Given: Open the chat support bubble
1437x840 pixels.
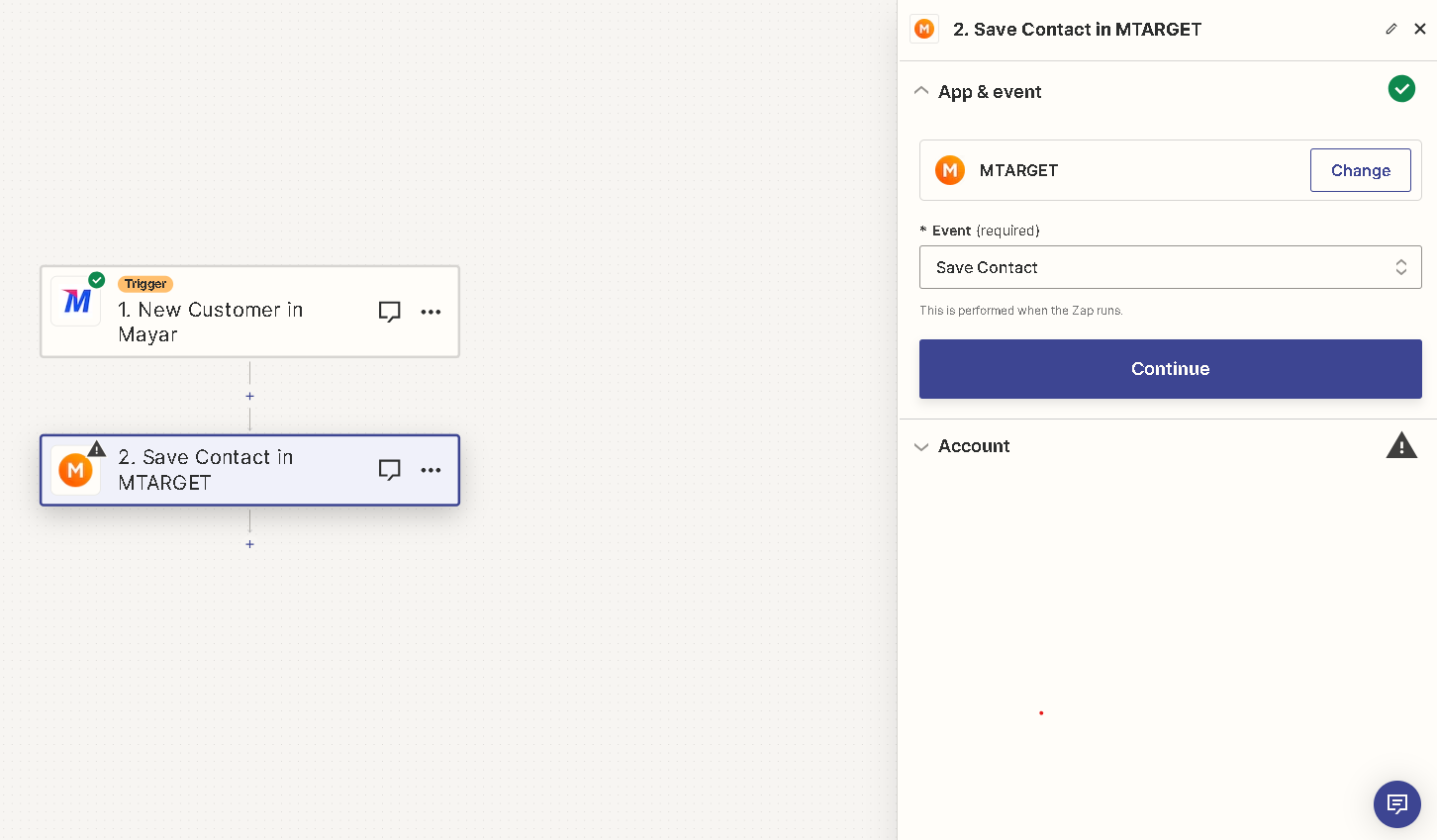Looking at the screenshot, I should click(x=1397, y=803).
